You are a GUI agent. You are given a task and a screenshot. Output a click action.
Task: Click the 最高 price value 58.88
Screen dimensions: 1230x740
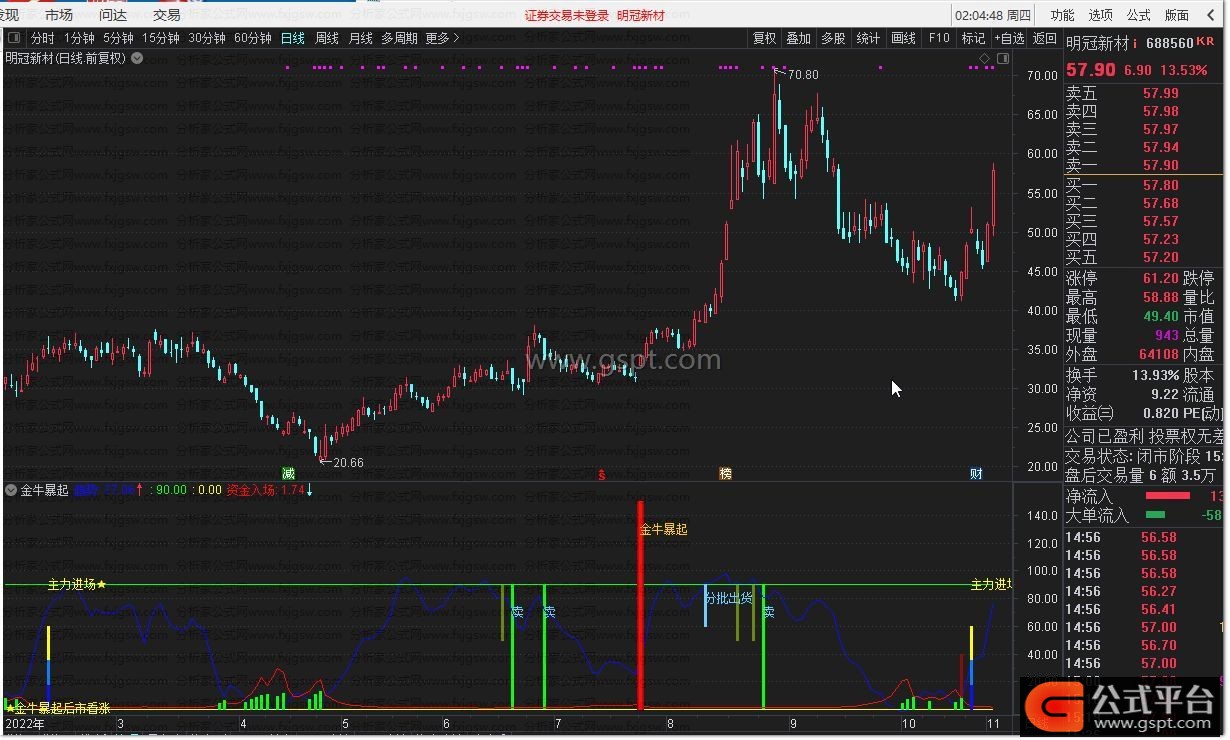[x=1160, y=297]
